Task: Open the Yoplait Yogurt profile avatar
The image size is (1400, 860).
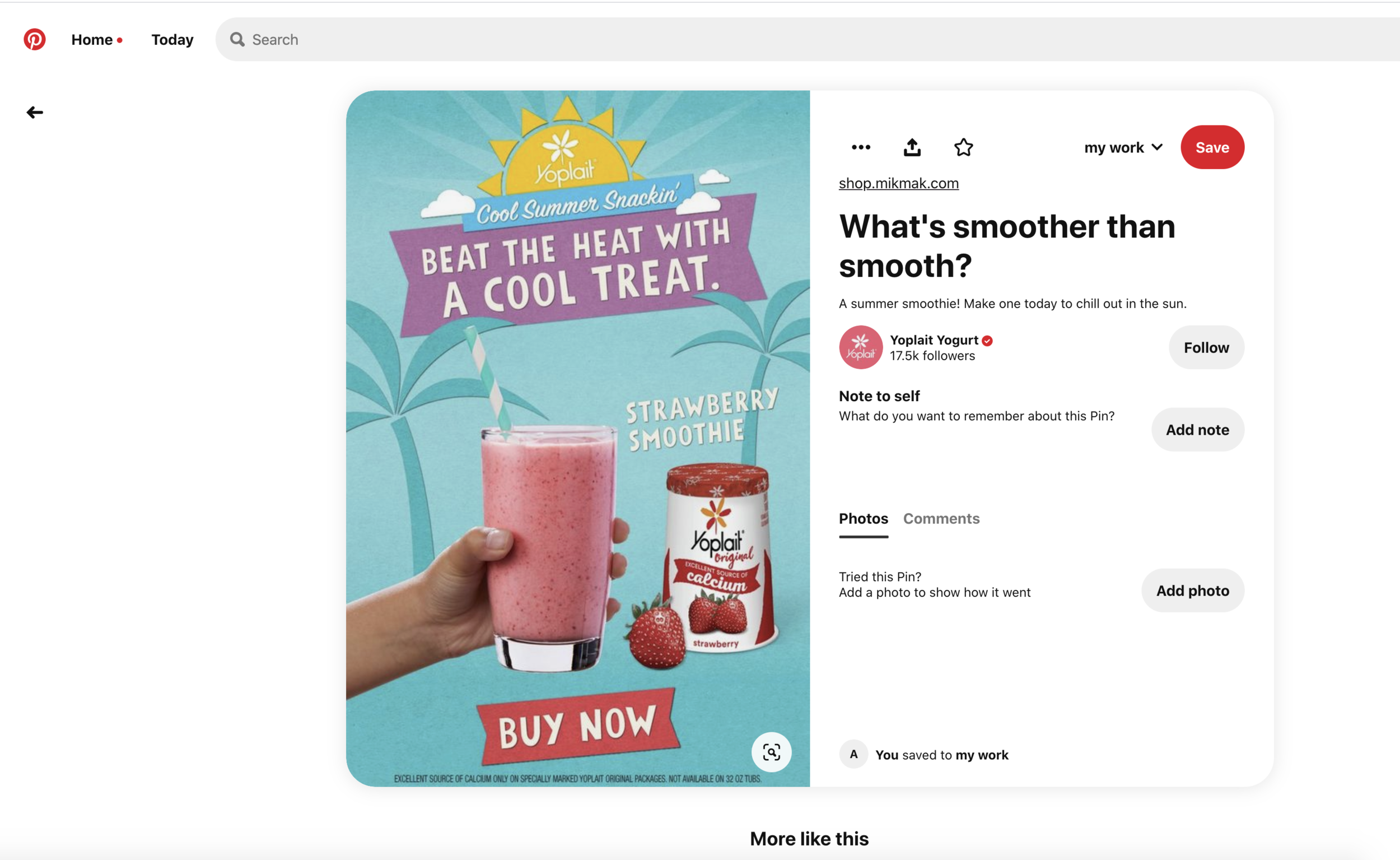Action: (860, 347)
